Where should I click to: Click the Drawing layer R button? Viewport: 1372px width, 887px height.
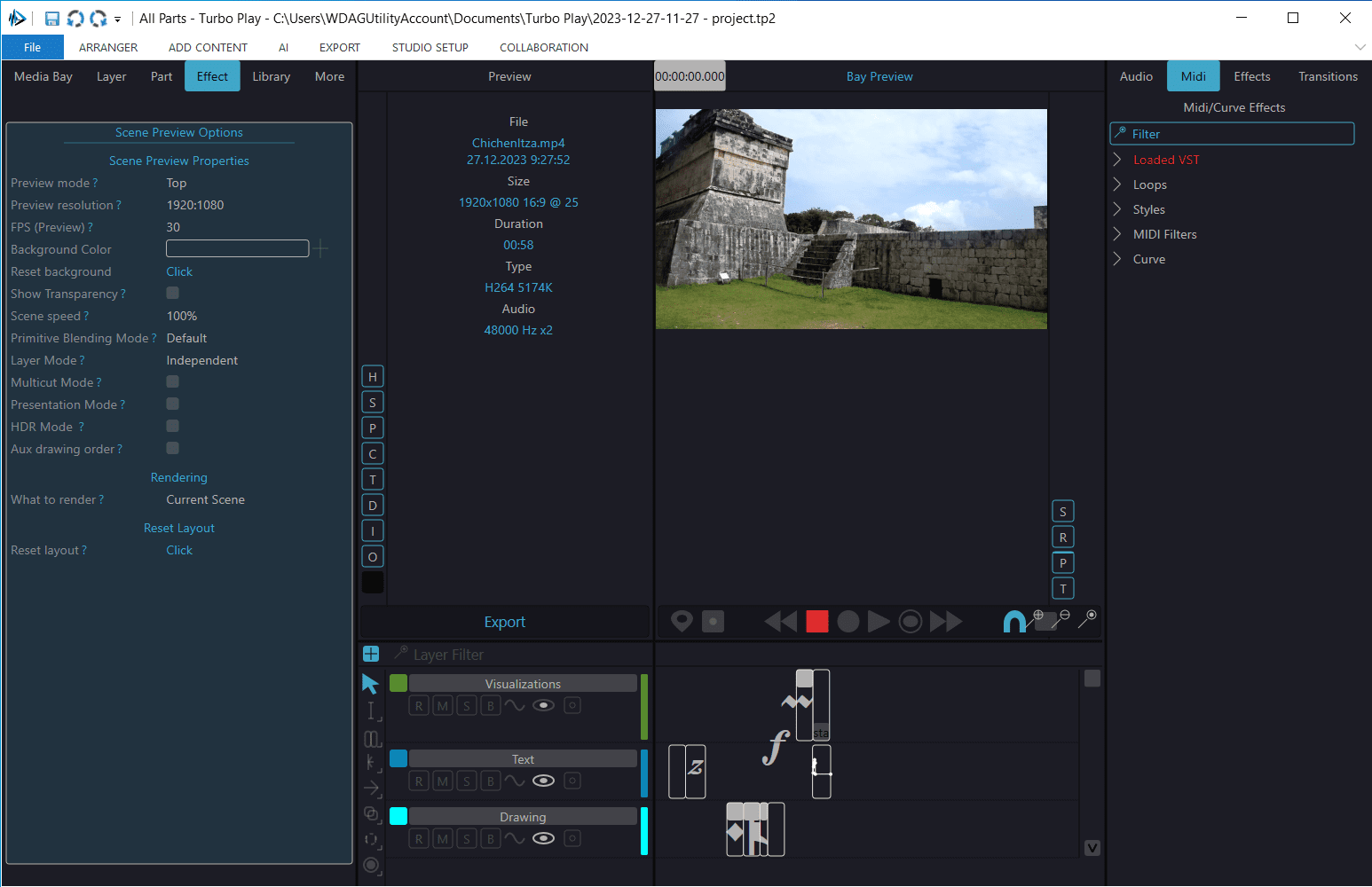tap(419, 838)
